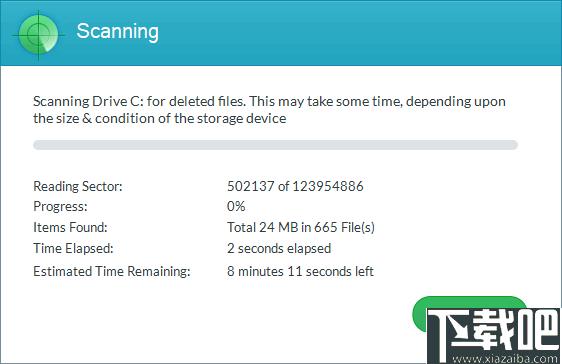This screenshot has width=562, height=364.
Task: Click the green radar scanning icon
Action: point(38,35)
